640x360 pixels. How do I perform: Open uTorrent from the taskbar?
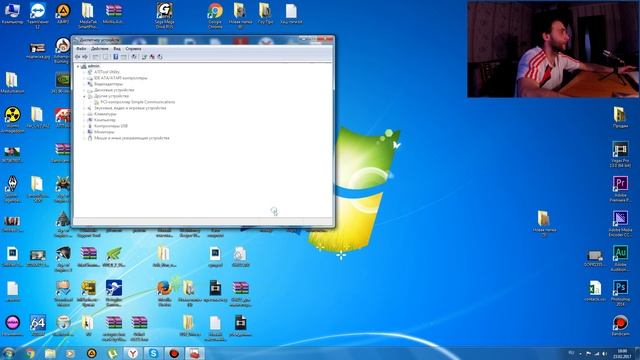(112, 353)
